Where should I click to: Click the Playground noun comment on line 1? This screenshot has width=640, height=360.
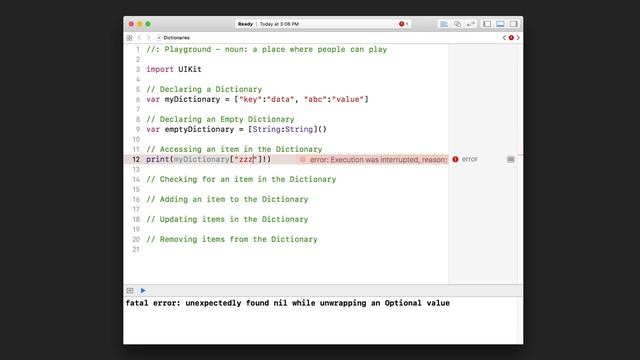click(x=267, y=49)
